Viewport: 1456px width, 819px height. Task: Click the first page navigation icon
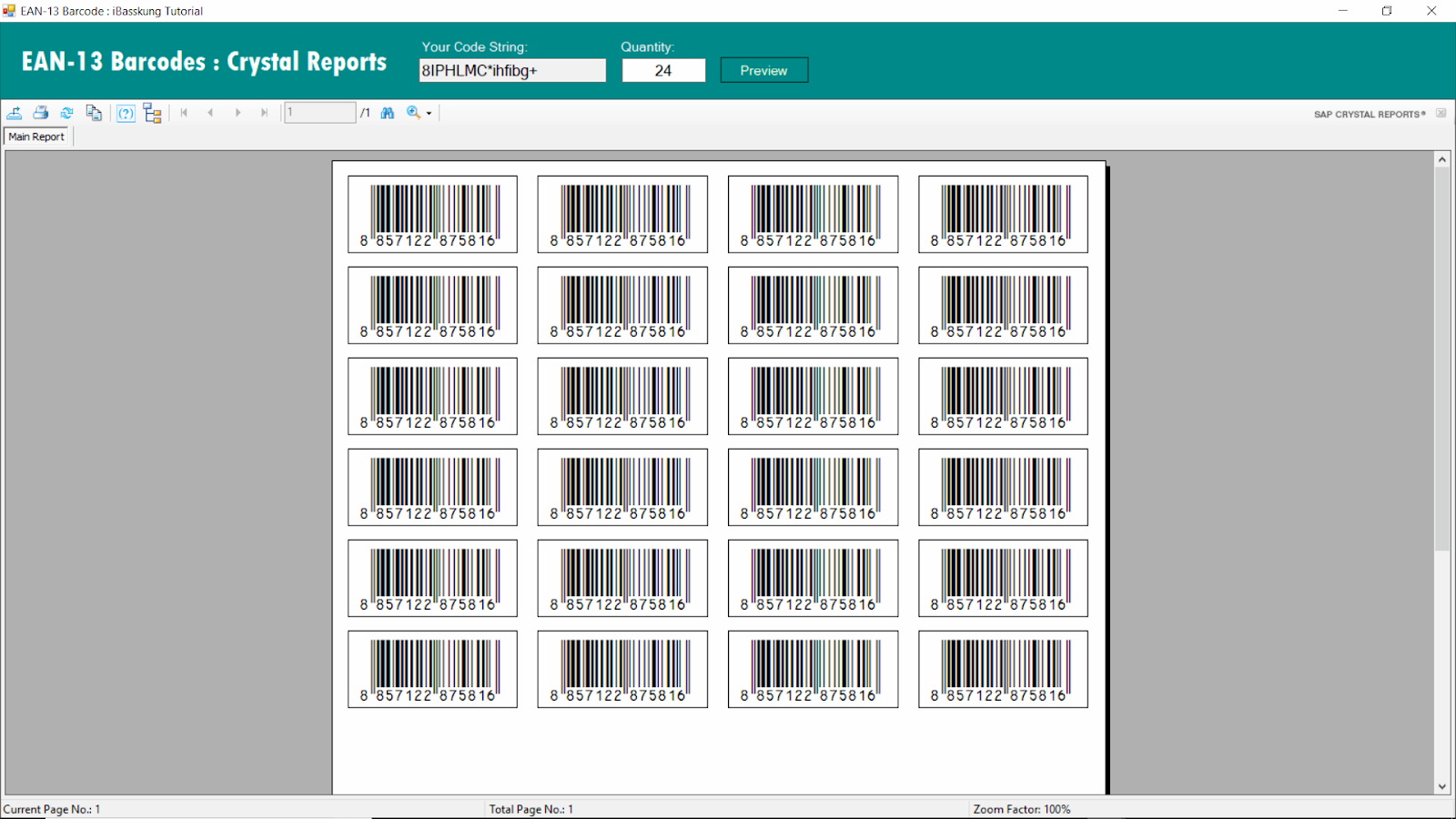coord(184,112)
